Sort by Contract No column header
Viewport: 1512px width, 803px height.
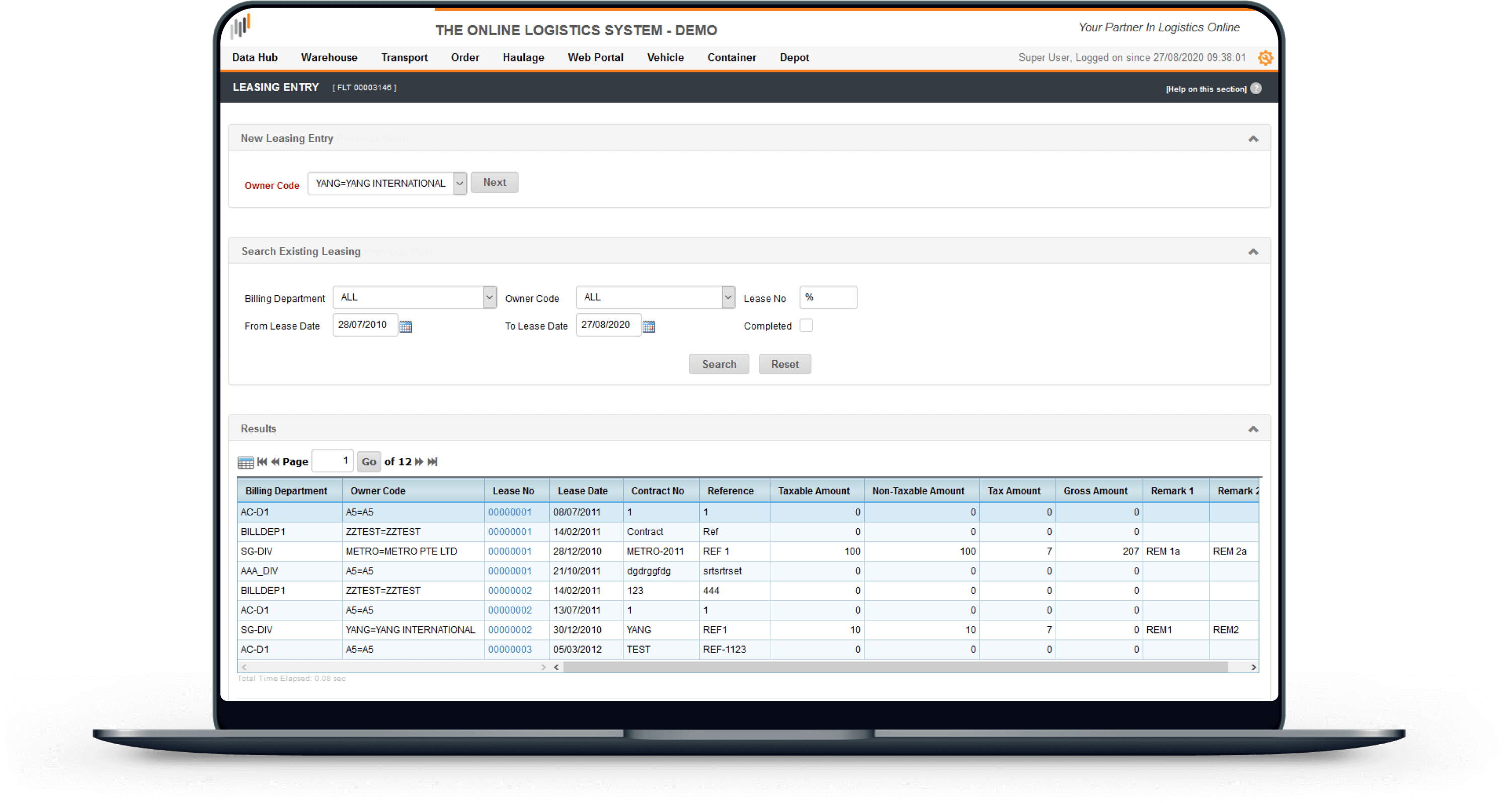tap(662, 491)
